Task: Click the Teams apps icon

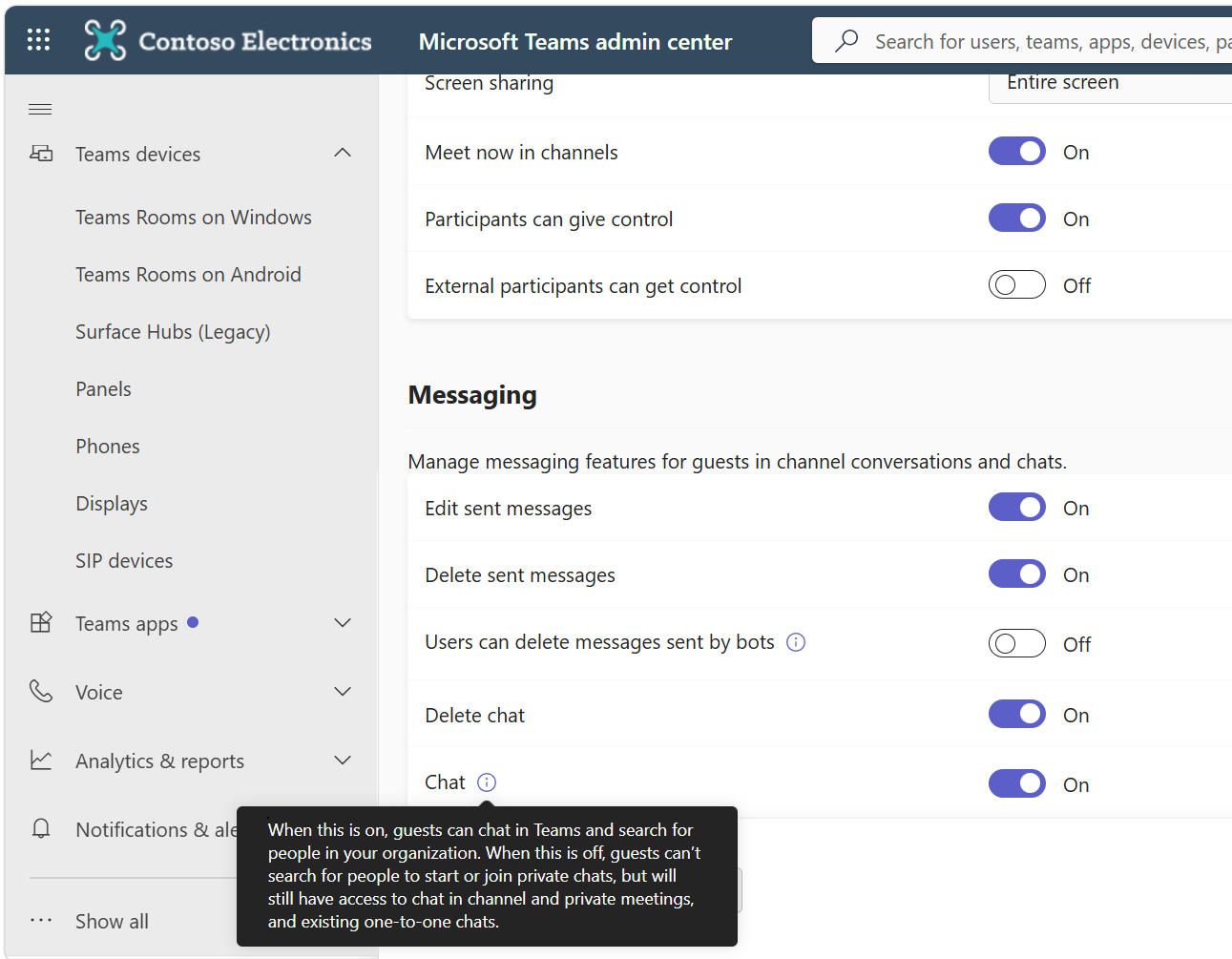Action: click(41, 623)
